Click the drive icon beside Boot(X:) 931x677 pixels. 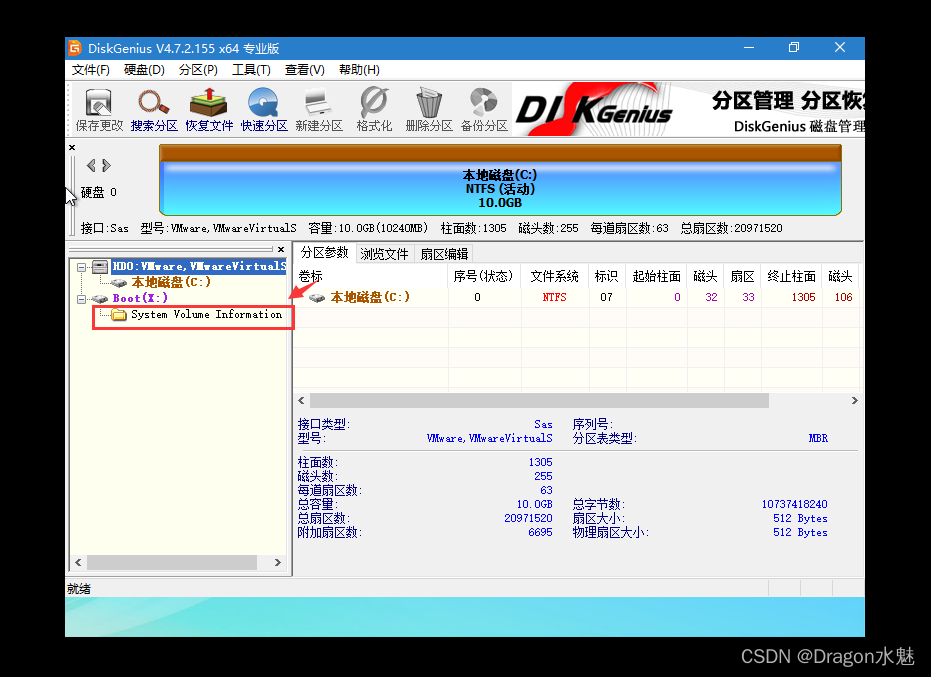tap(100, 299)
